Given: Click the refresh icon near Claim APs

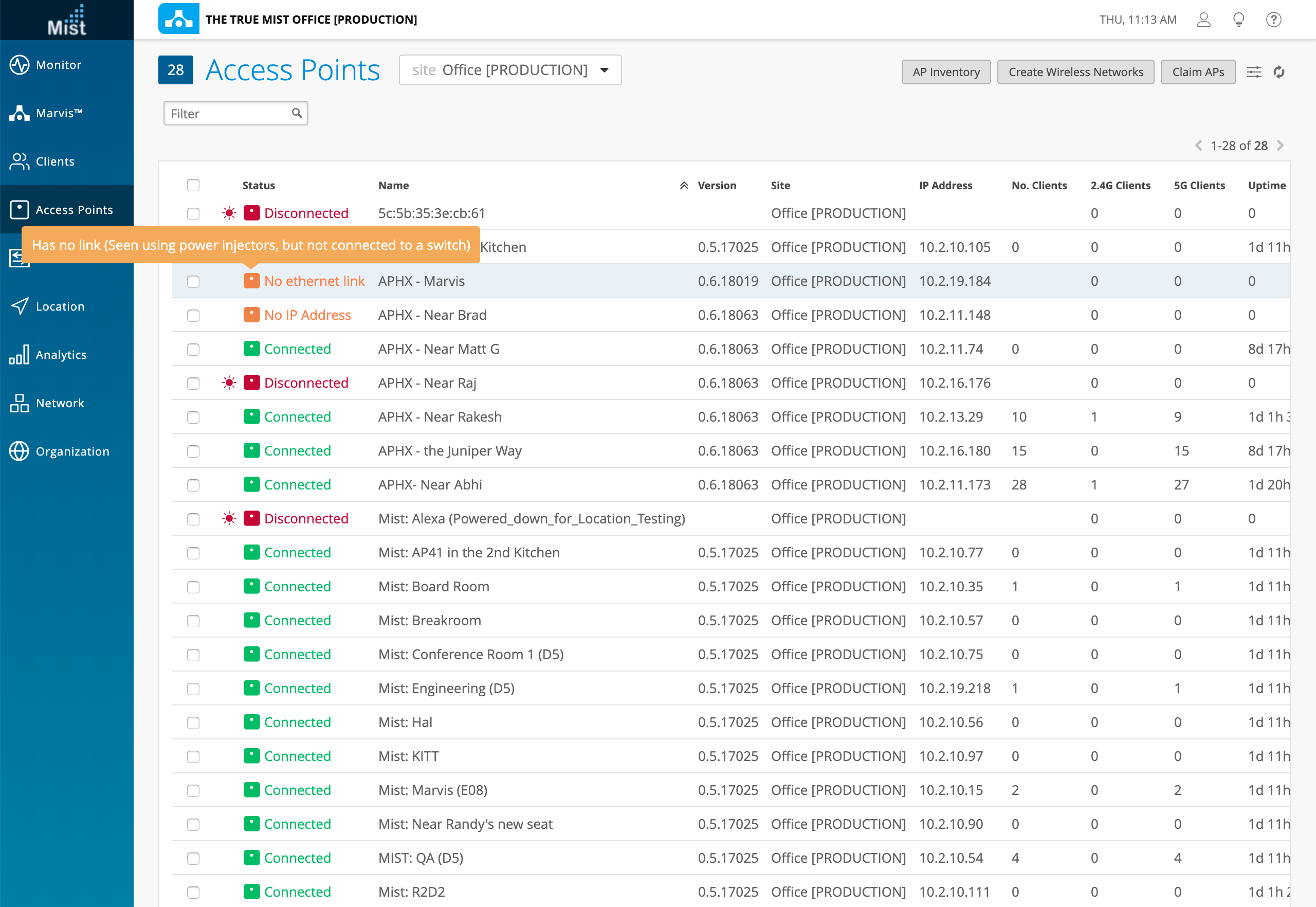Looking at the screenshot, I should tap(1278, 72).
